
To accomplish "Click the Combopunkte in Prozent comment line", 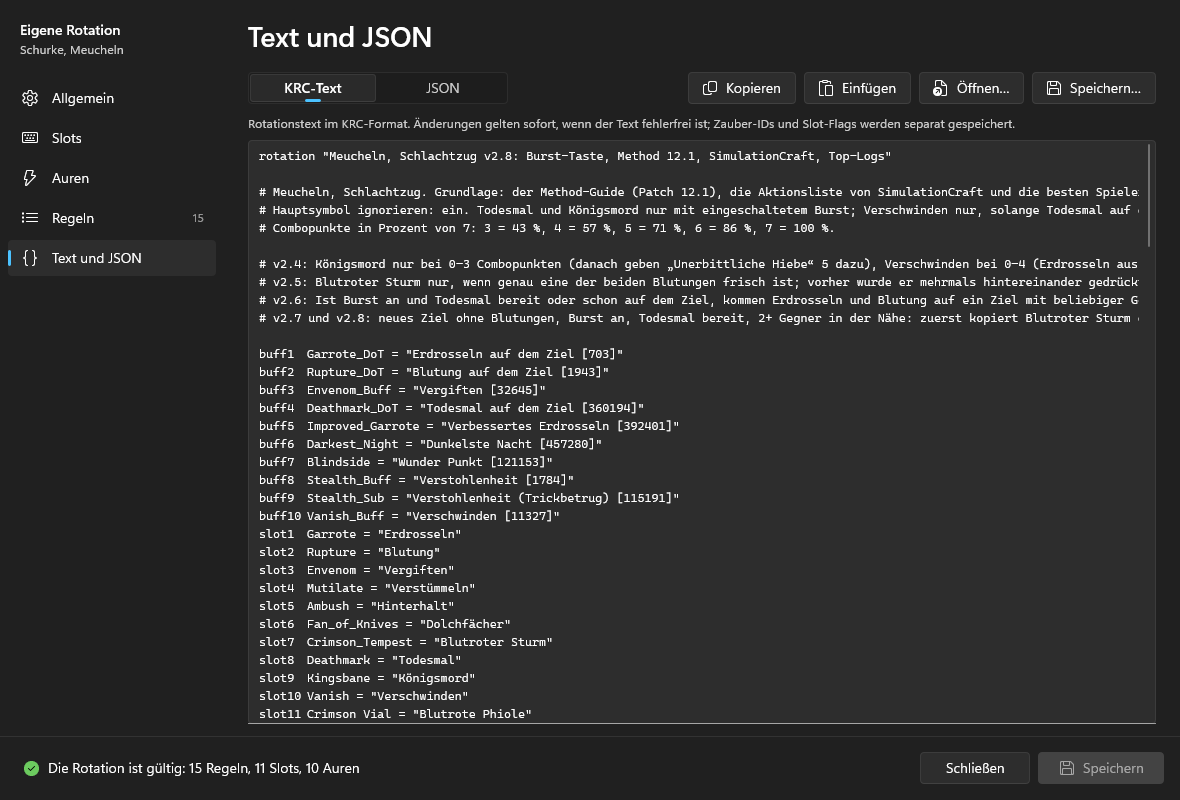I will [546, 228].
